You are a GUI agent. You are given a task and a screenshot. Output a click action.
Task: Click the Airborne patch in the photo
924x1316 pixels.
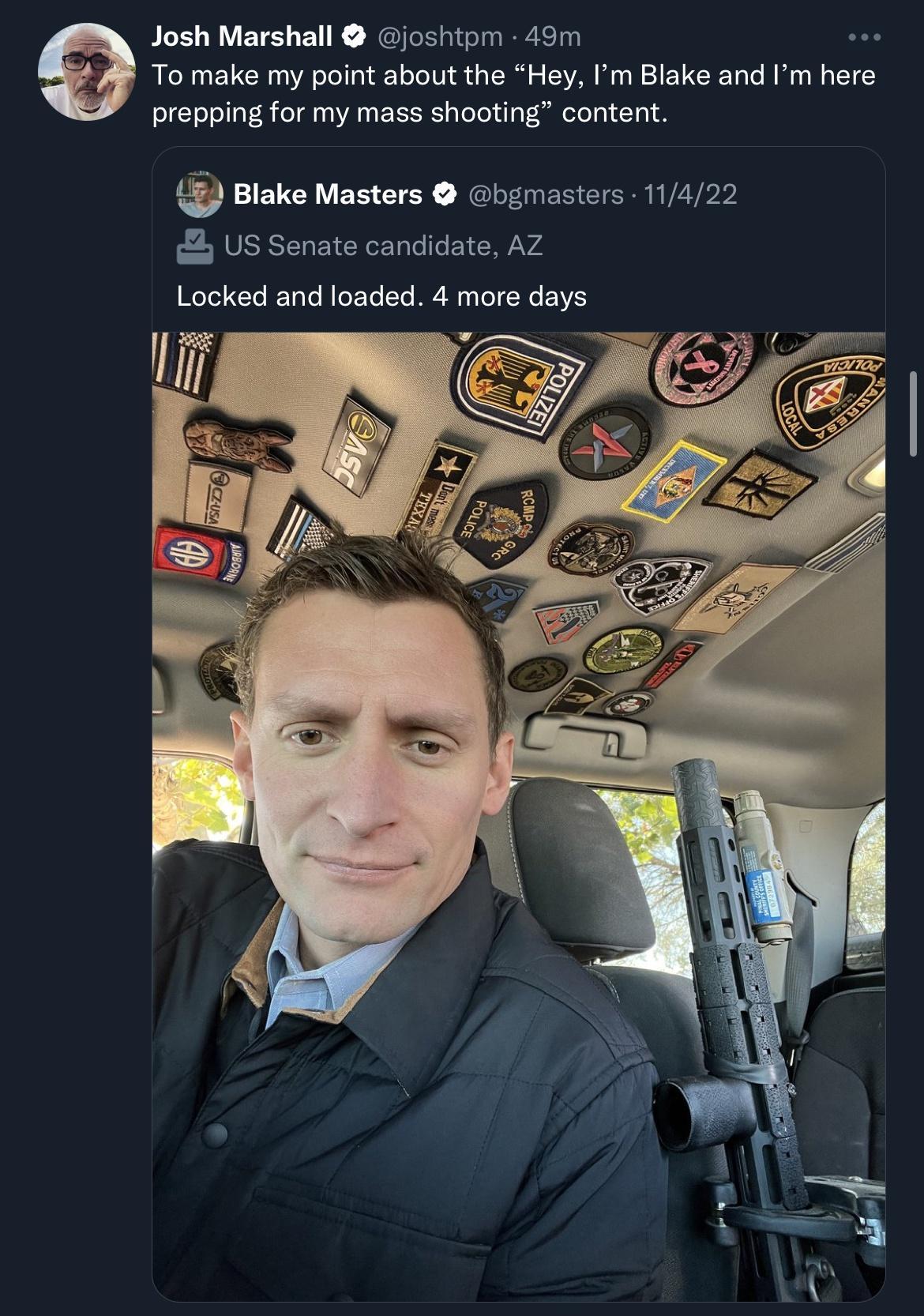201,551
